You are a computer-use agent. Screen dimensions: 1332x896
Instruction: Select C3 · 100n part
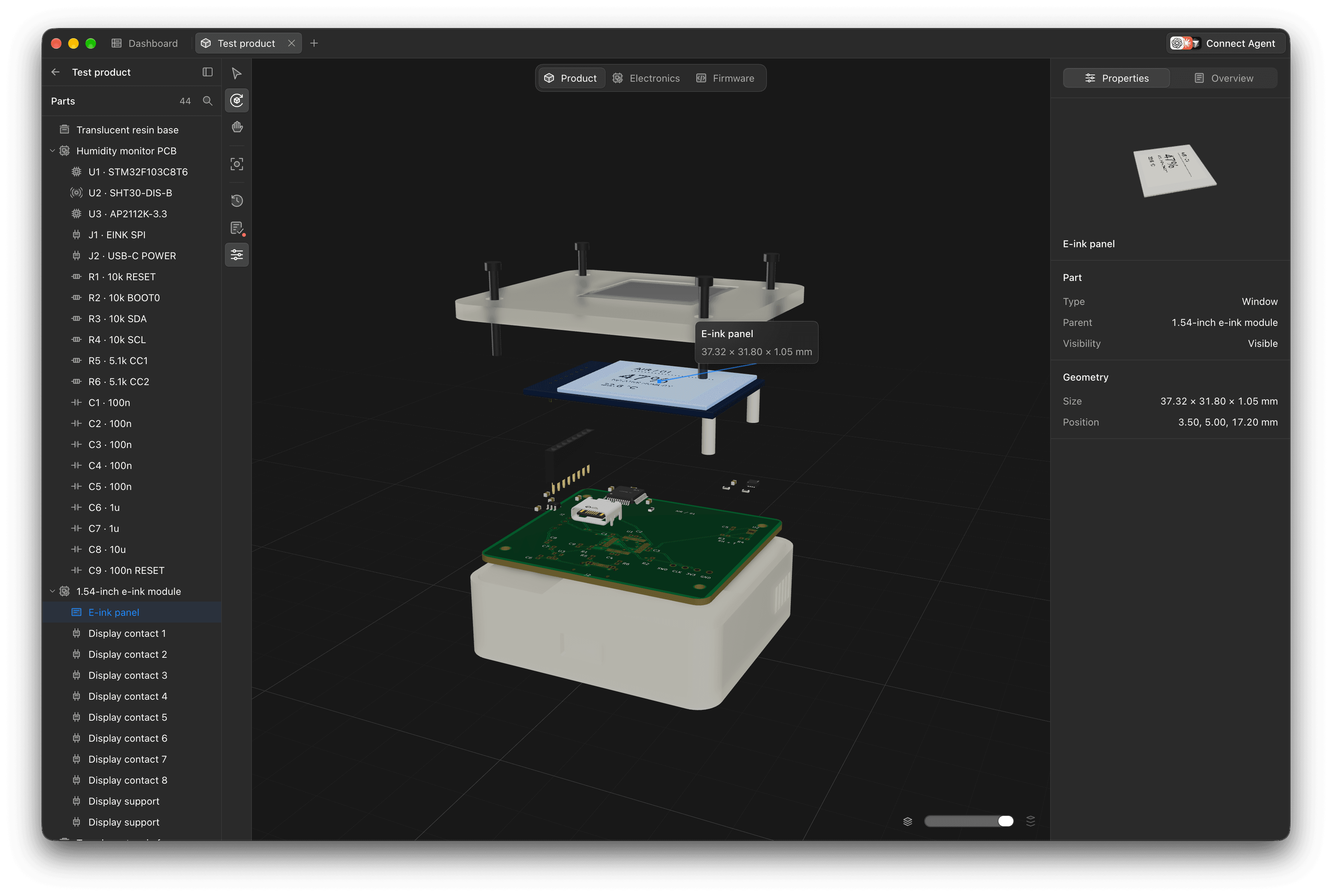(132, 445)
